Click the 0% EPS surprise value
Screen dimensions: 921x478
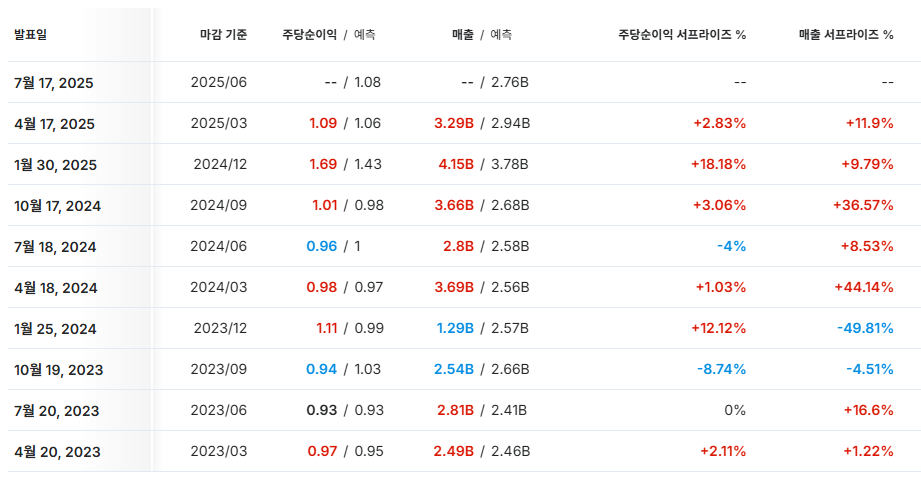click(735, 411)
